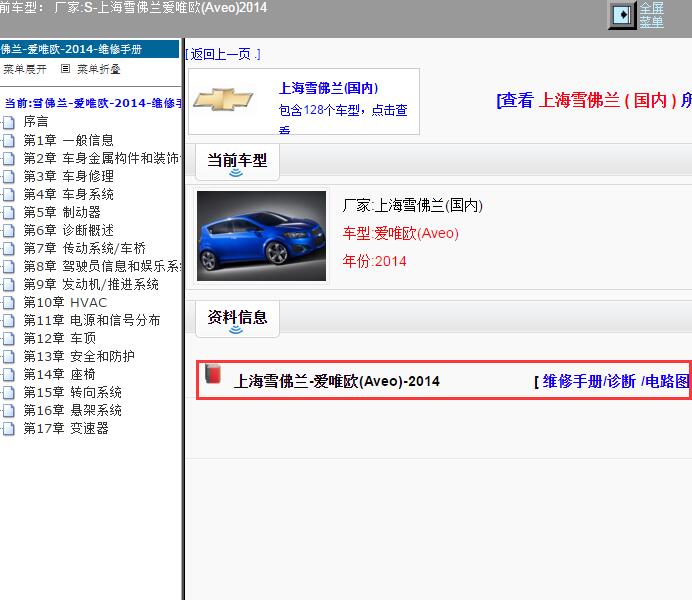Click page icon beside 第16章 悬架系统
This screenshot has height=600, width=692.
click(x=9, y=412)
